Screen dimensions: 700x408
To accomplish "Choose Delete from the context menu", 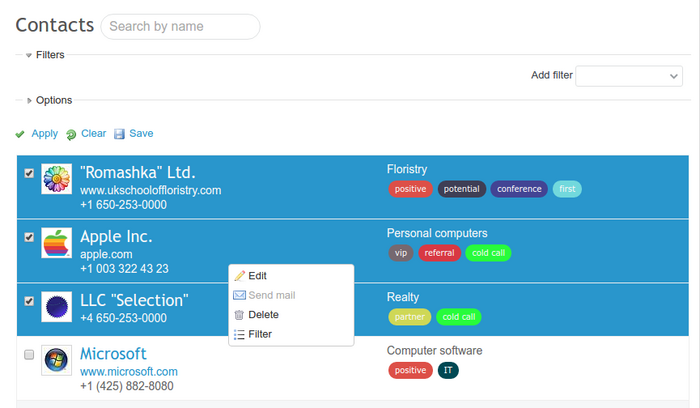I will pyautogui.click(x=263, y=315).
